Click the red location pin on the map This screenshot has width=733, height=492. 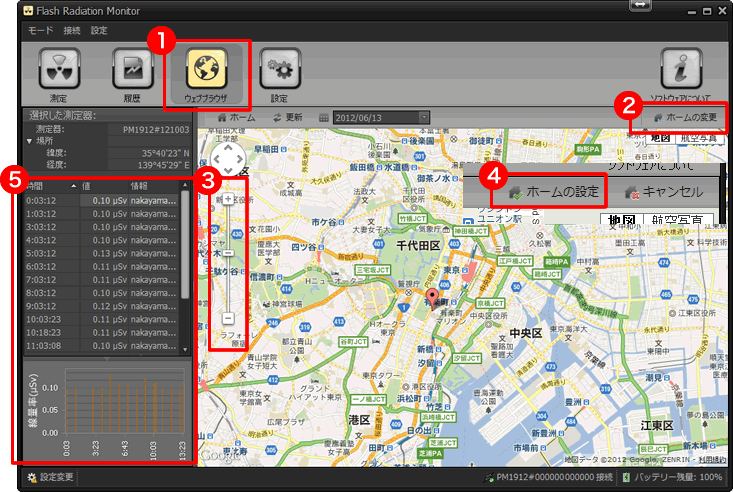point(432,297)
